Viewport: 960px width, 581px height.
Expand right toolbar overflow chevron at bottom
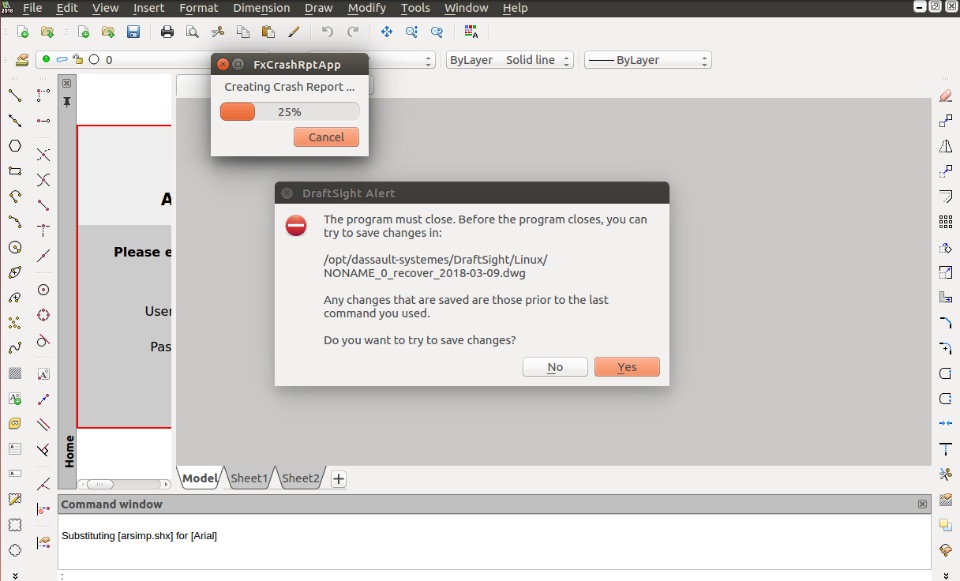pyautogui.click(x=945, y=575)
